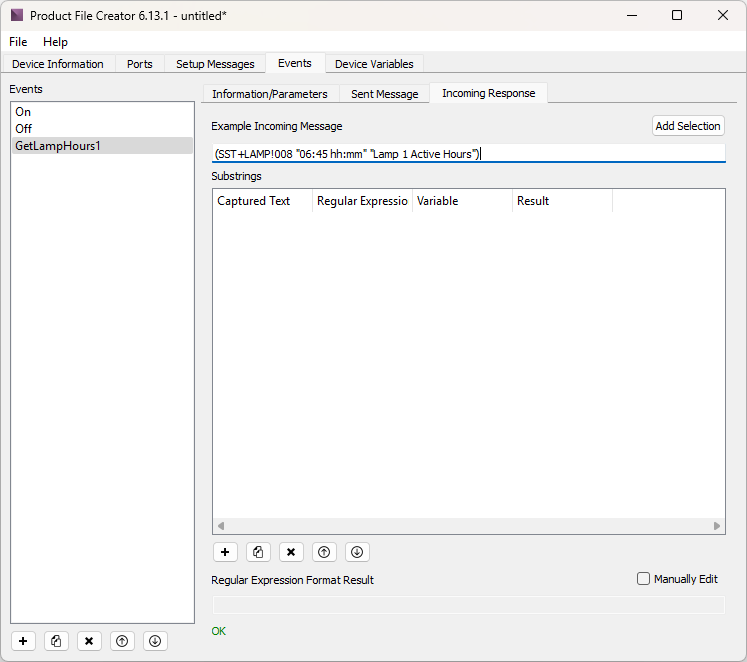Select the On event in list
The width and height of the screenshot is (747, 662).
coord(23,112)
